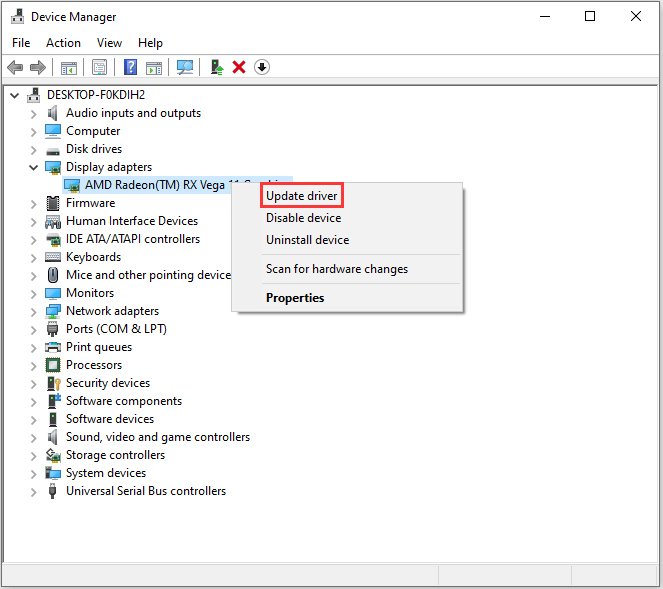663x589 pixels.
Task: Click the Properties sheet toolbar icon
Action: 99,67
